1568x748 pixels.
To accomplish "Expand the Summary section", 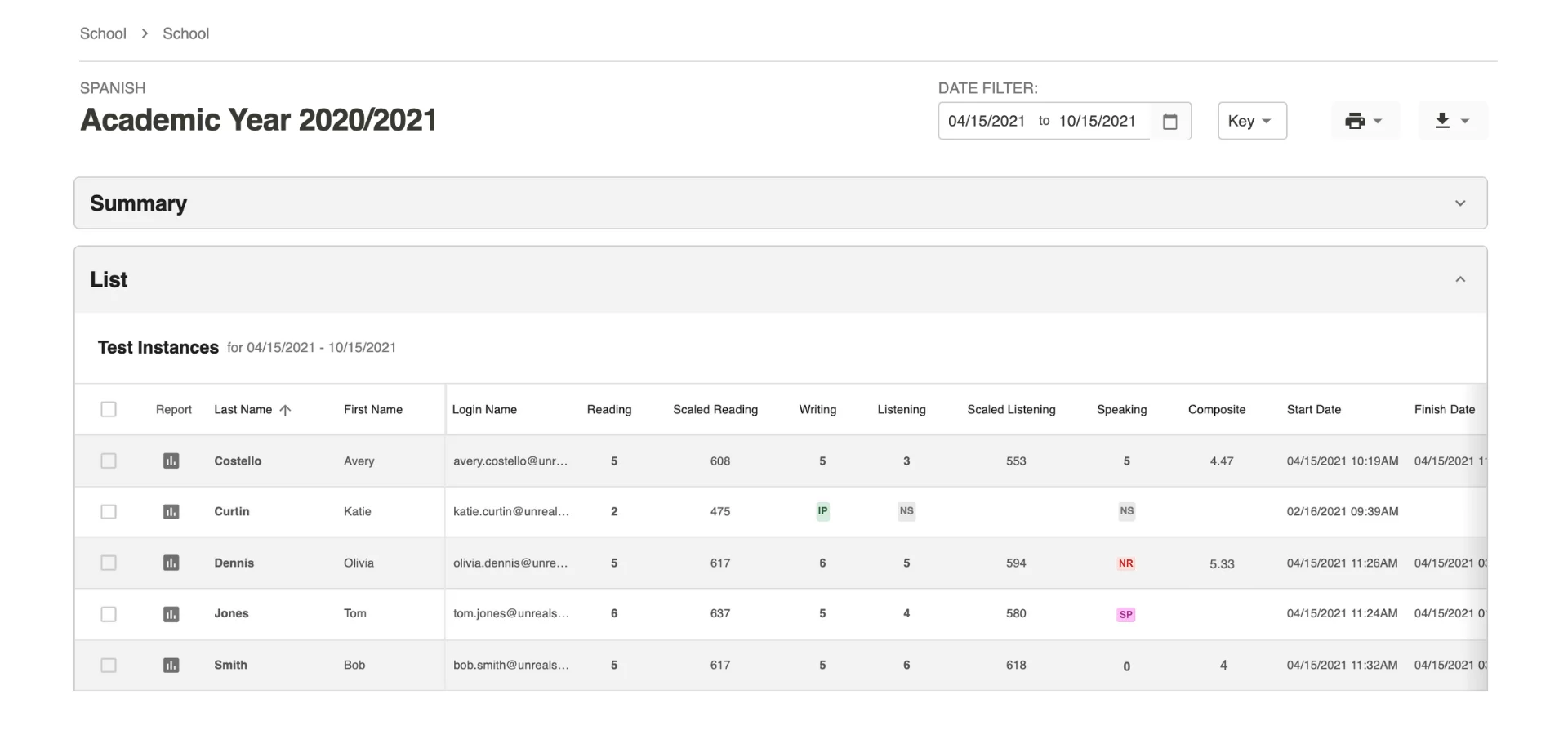I will click(x=1459, y=203).
